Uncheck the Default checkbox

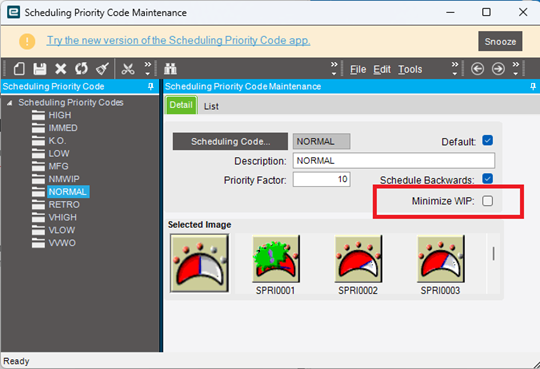(x=487, y=141)
